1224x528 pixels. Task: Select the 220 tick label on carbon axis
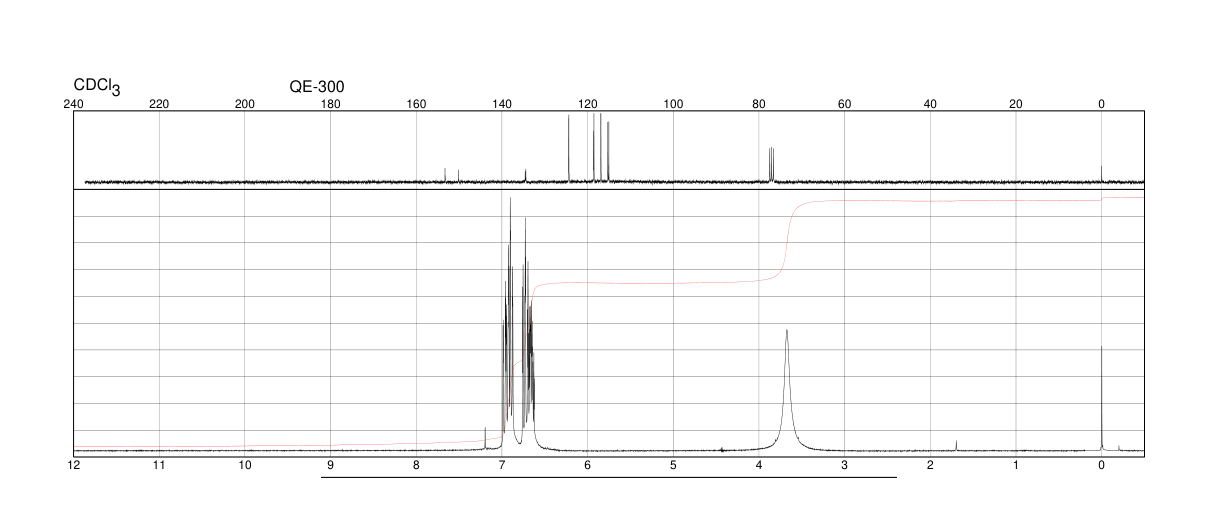pyautogui.click(x=159, y=105)
